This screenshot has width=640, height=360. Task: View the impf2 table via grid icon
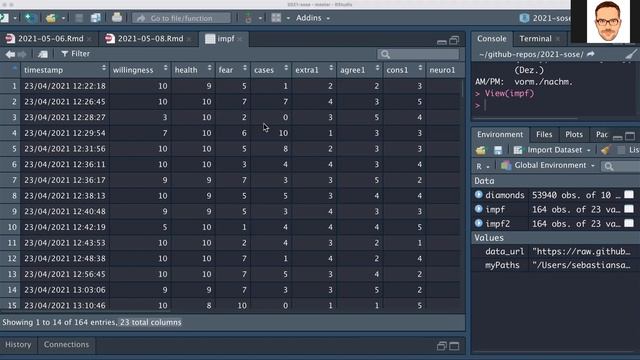tap(629, 223)
